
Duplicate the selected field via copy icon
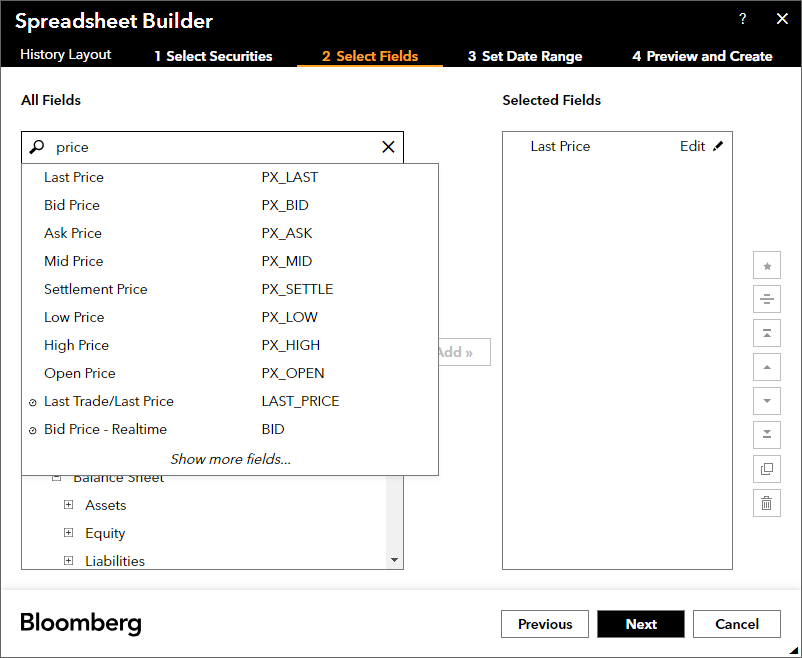tap(766, 469)
